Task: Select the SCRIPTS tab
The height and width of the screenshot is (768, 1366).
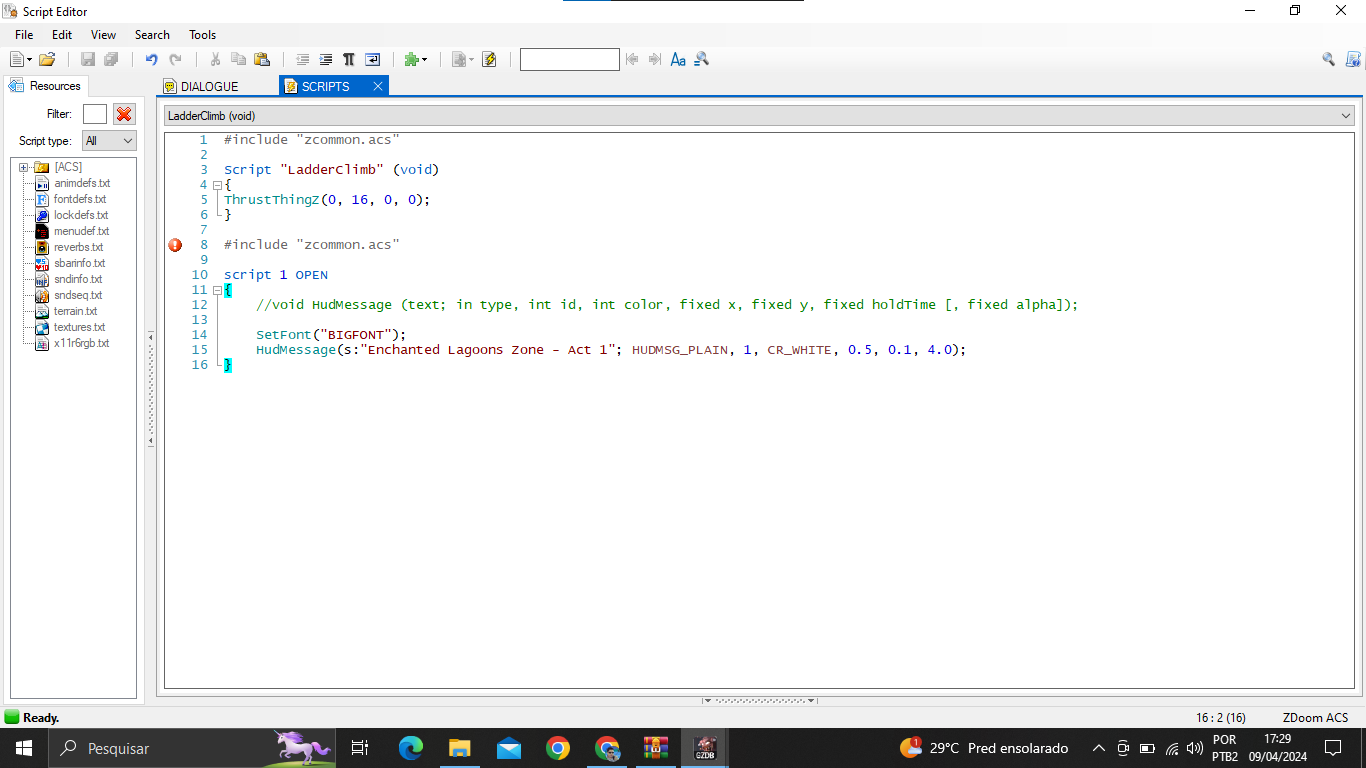Action: [325, 87]
